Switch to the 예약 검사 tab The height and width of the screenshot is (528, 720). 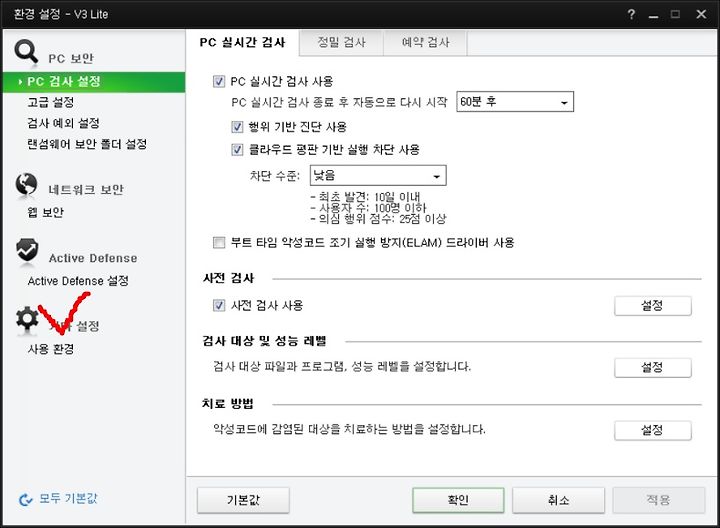(425, 43)
